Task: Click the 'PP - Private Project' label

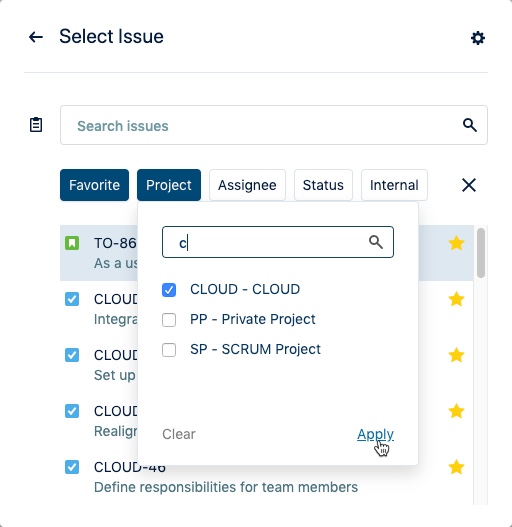Action: 252,319
